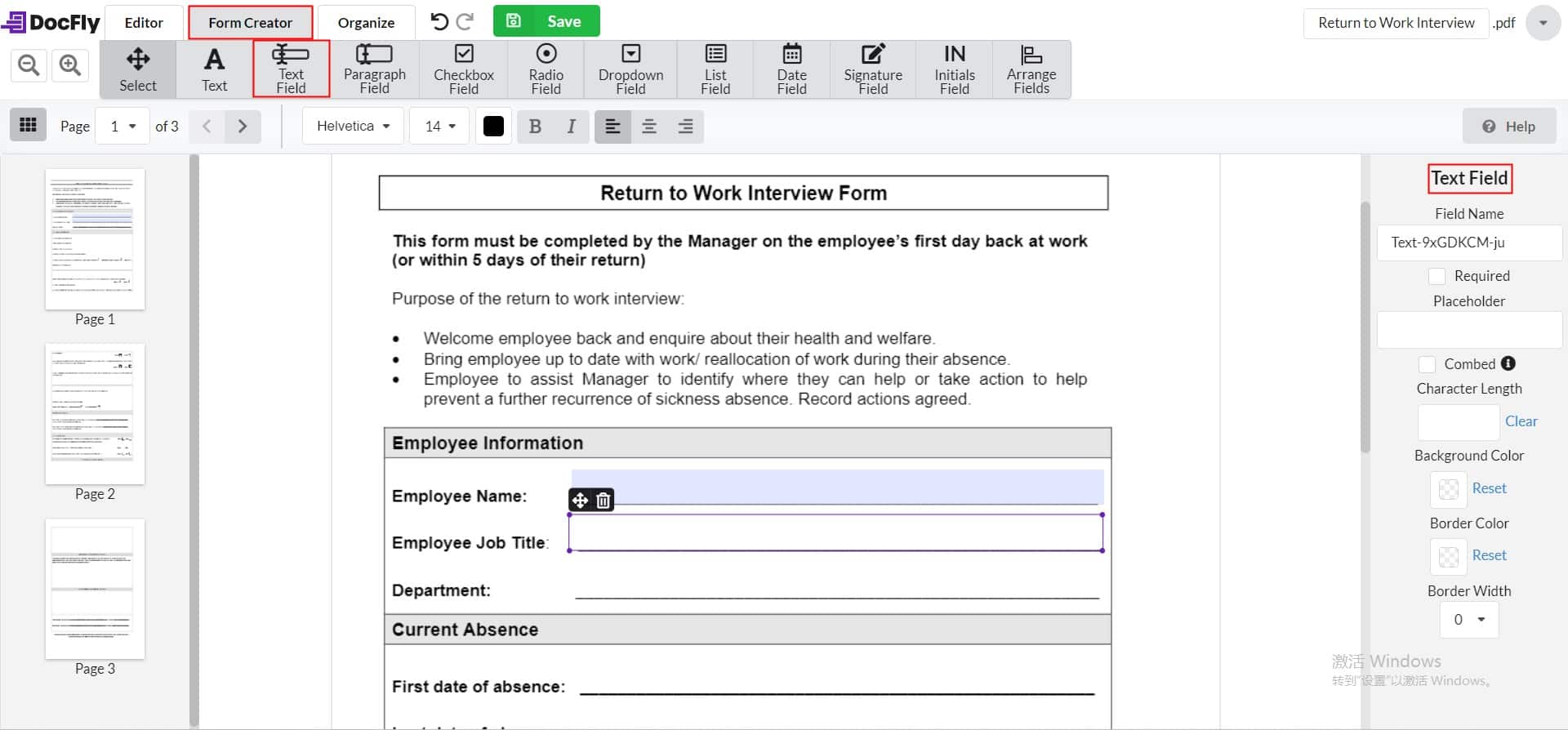Open the Helvetica font dropdown

pyautogui.click(x=353, y=127)
